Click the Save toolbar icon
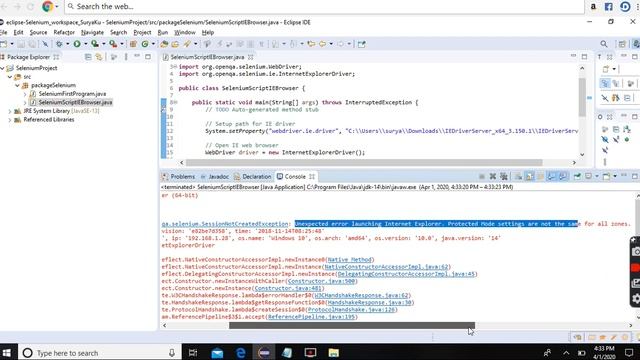Screen dimensions: 640x360 21,44
